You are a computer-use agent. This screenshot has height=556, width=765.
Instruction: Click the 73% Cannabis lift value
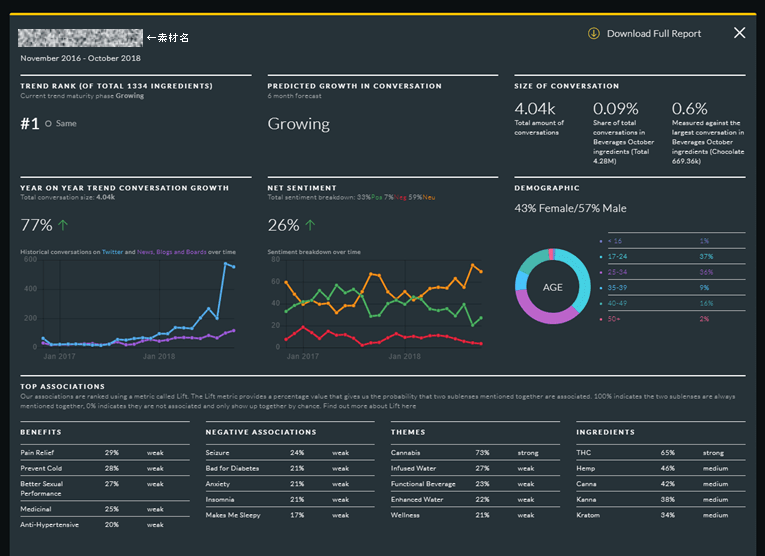point(482,453)
